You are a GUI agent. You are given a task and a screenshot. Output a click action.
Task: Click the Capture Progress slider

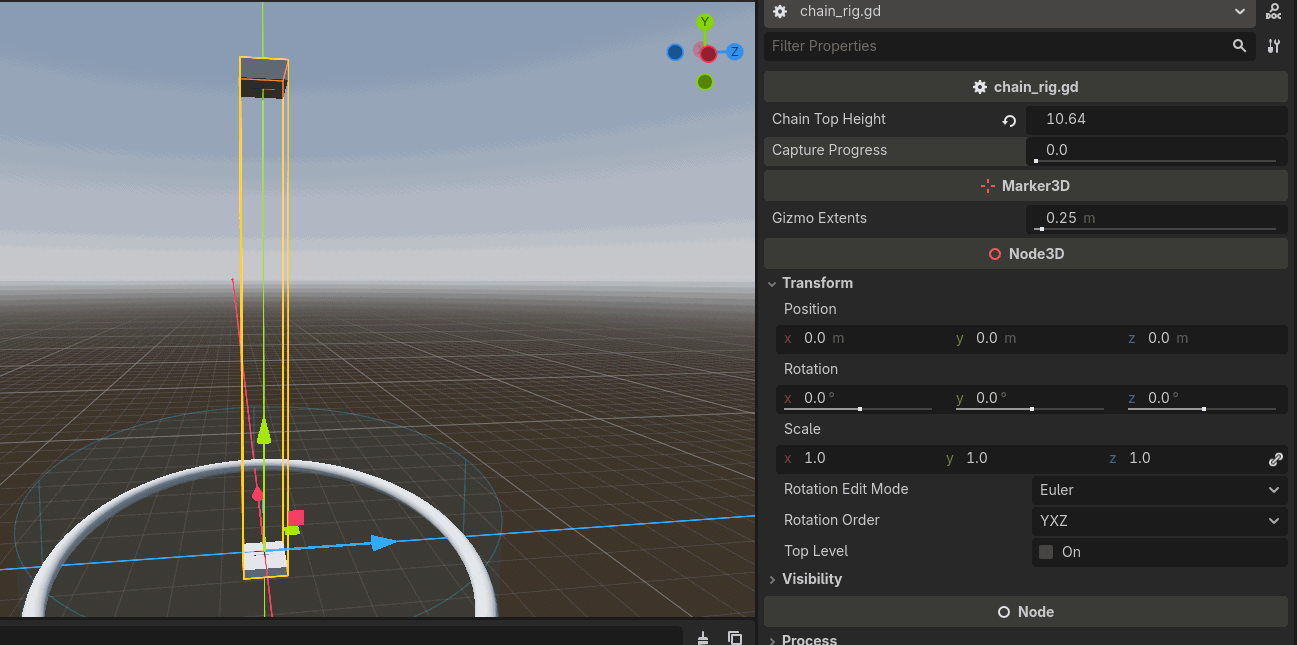pyautogui.click(x=1155, y=160)
